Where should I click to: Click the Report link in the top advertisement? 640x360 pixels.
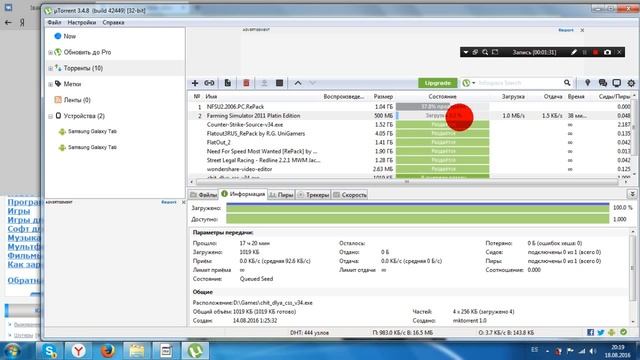tap(566, 30)
